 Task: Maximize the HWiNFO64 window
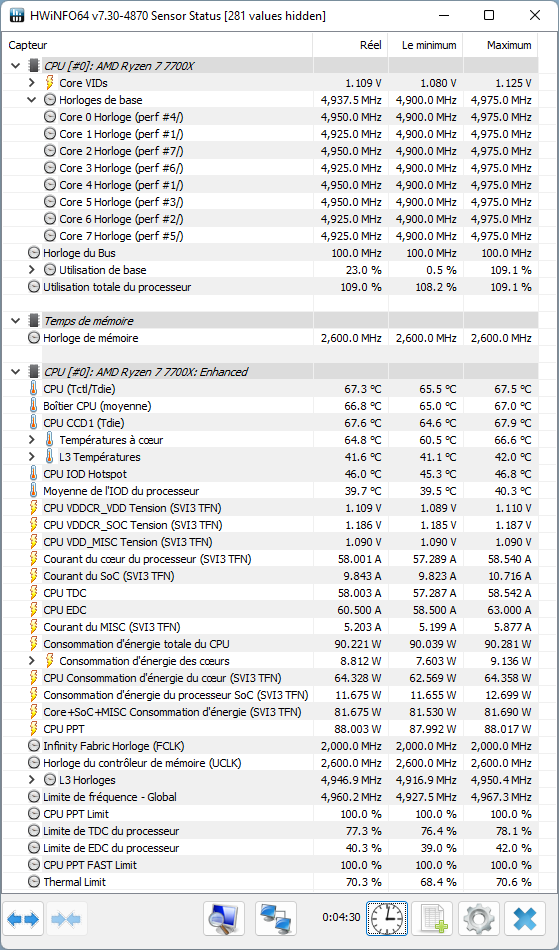coord(489,16)
